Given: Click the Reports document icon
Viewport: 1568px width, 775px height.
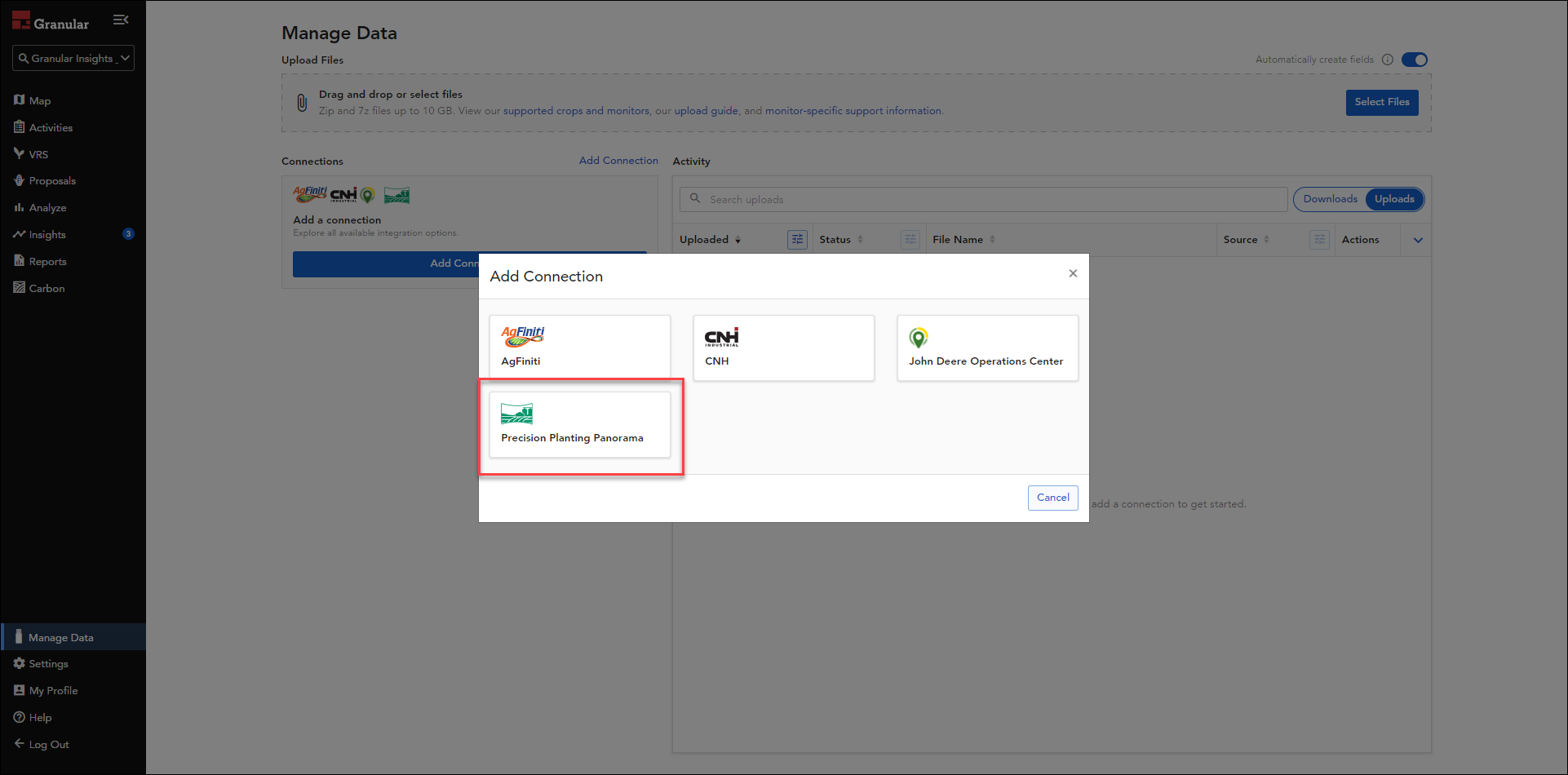Looking at the screenshot, I should click(x=19, y=260).
